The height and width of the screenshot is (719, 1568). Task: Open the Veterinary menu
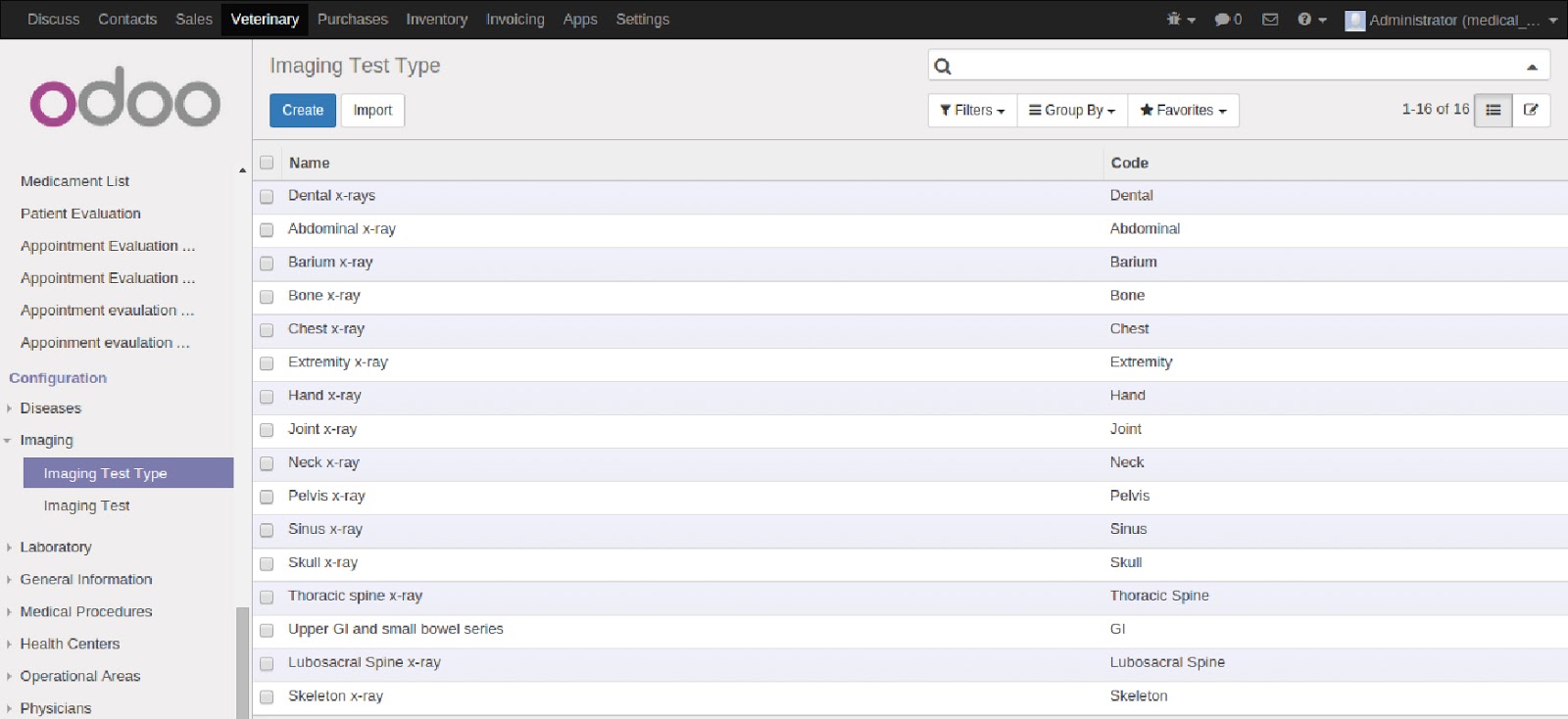click(265, 20)
